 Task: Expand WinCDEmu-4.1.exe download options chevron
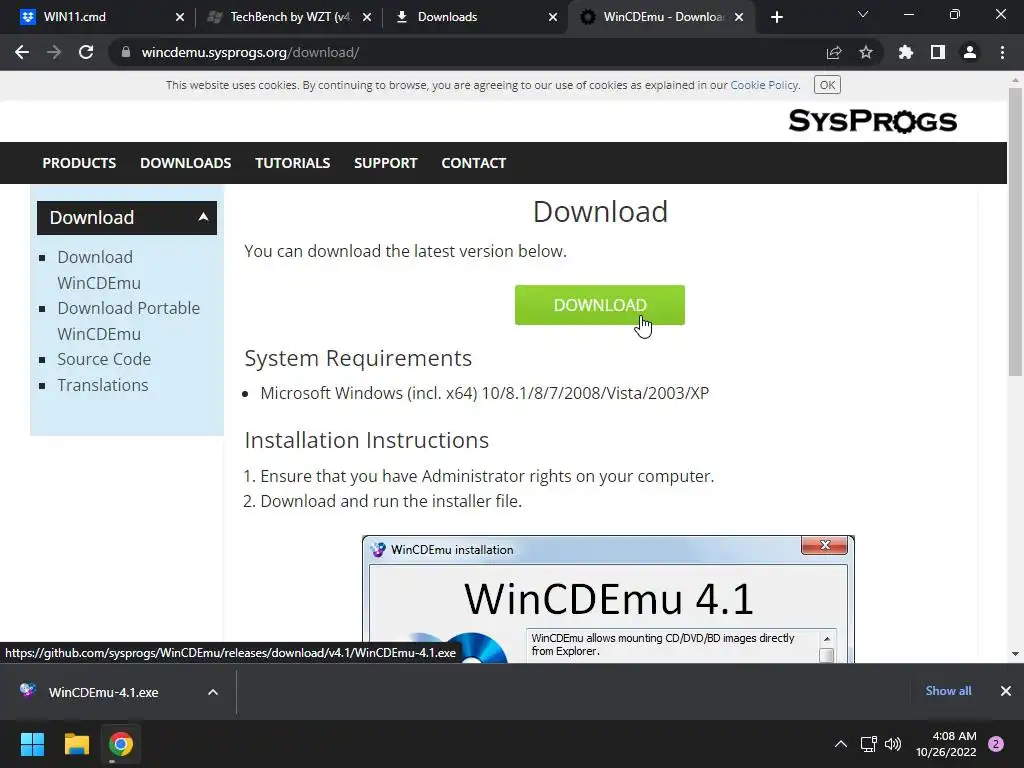point(213,692)
